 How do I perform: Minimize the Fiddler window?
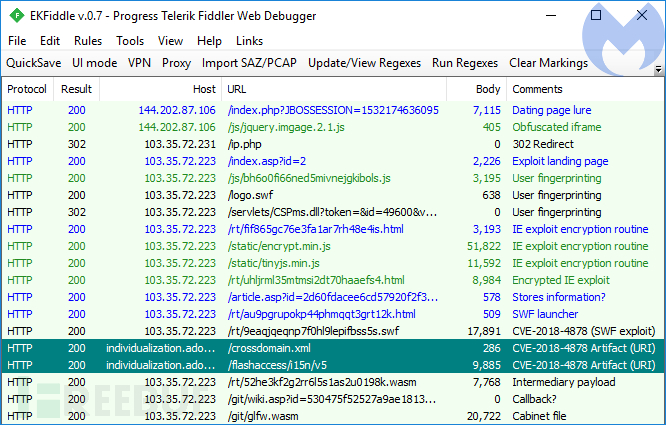point(551,16)
